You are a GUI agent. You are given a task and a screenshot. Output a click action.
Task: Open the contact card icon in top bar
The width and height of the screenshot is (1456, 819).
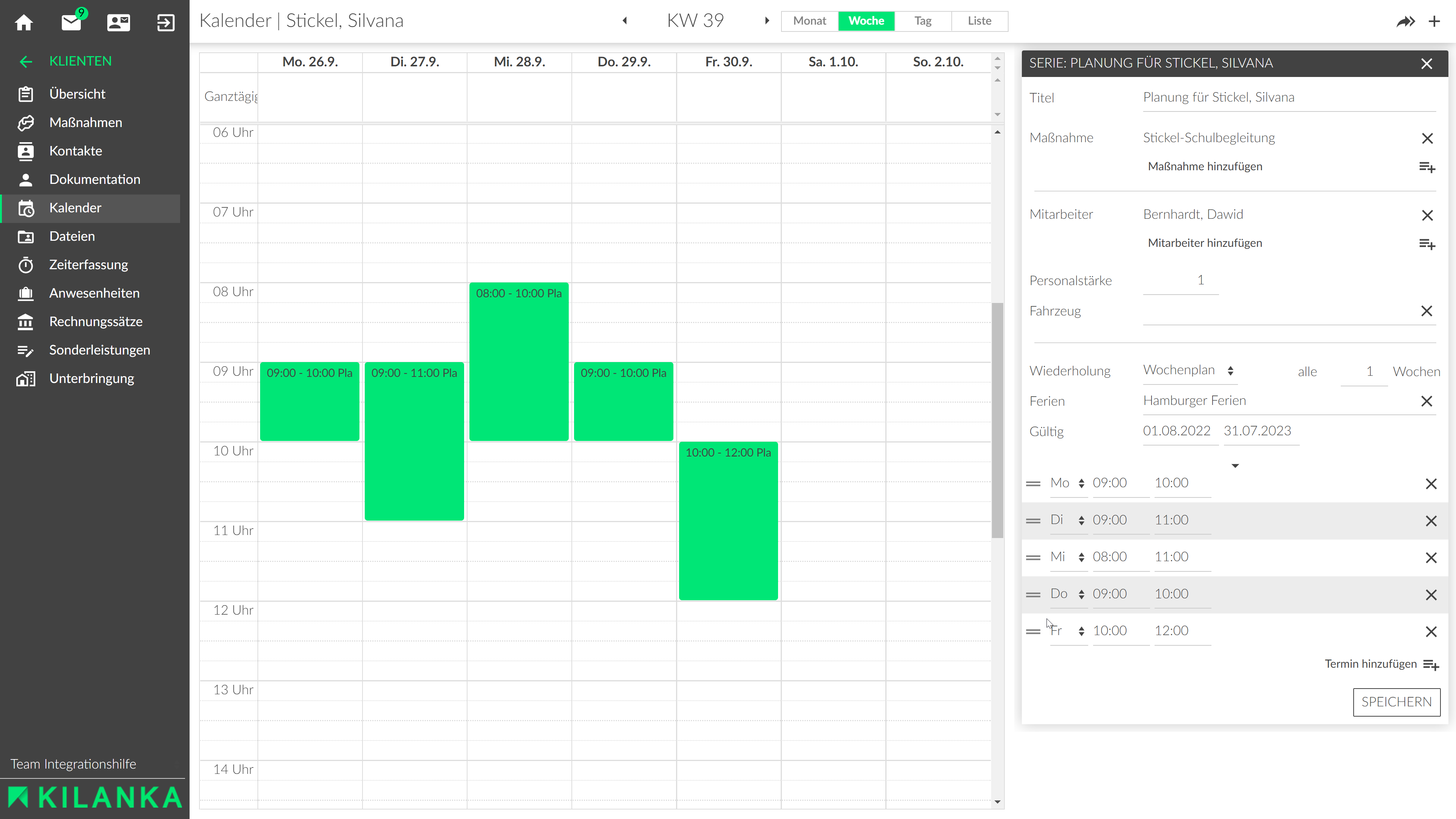tap(119, 23)
